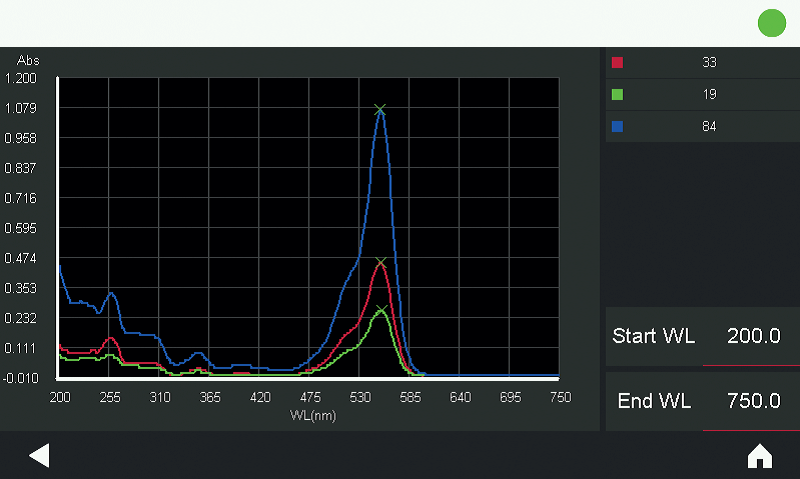800x479 pixels.
Task: Click the blue curve's peak near 255 nm
Action: click(112, 294)
